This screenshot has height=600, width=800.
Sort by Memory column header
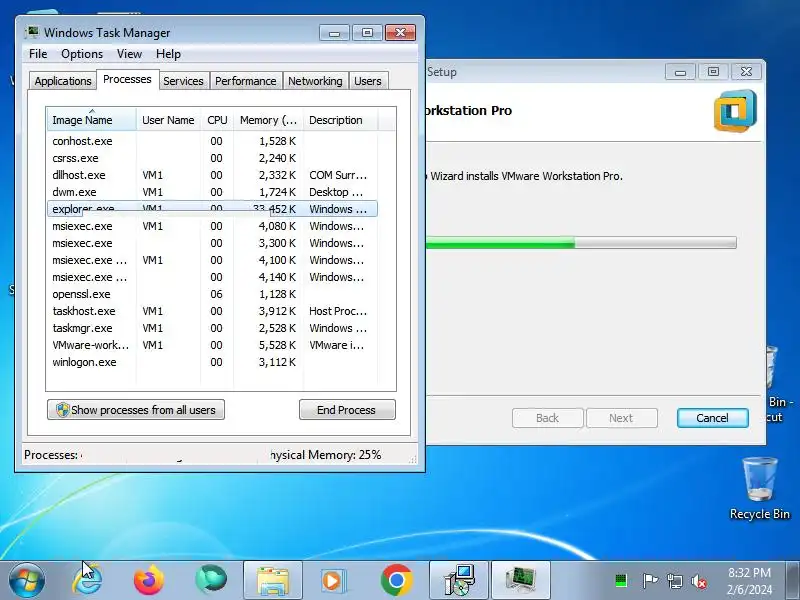268,120
